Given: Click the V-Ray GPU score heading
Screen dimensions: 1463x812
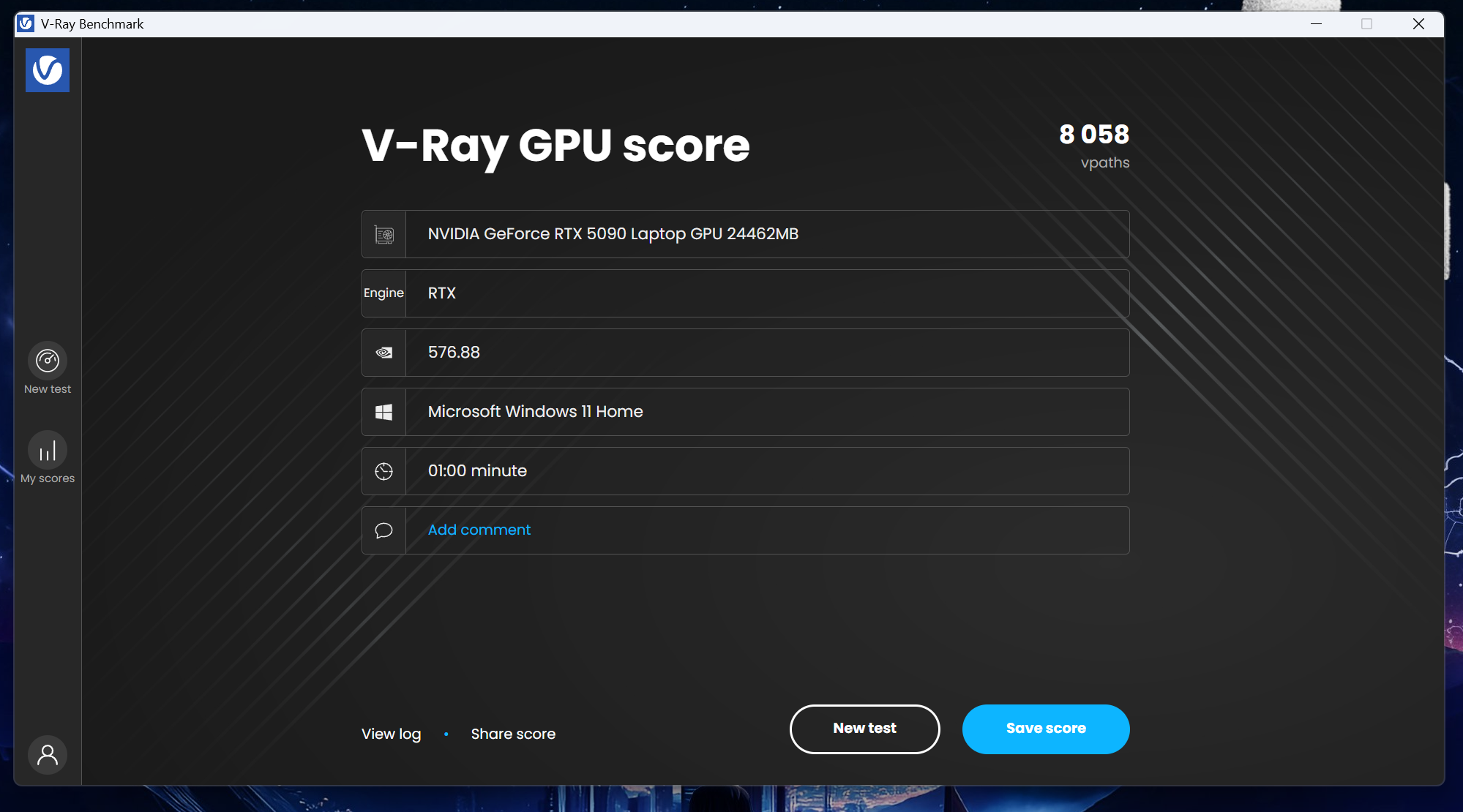Looking at the screenshot, I should coord(556,146).
